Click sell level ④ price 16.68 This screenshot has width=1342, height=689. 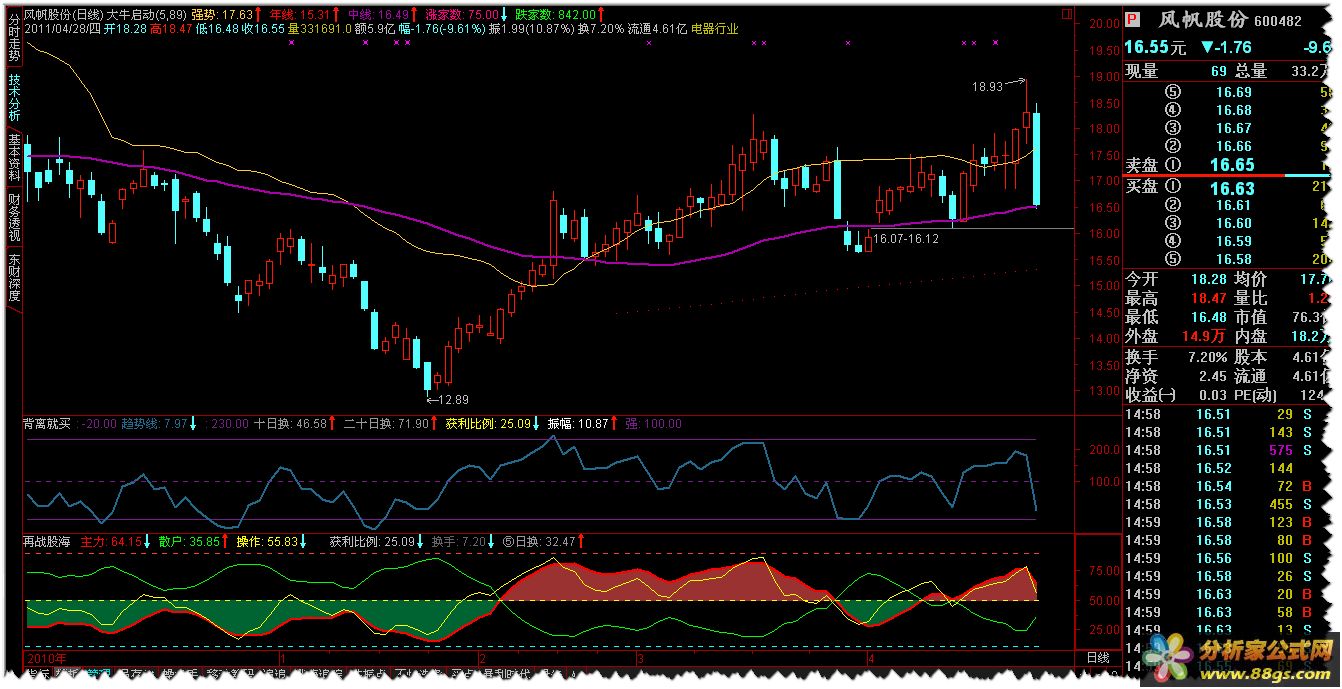pyautogui.click(x=1233, y=111)
